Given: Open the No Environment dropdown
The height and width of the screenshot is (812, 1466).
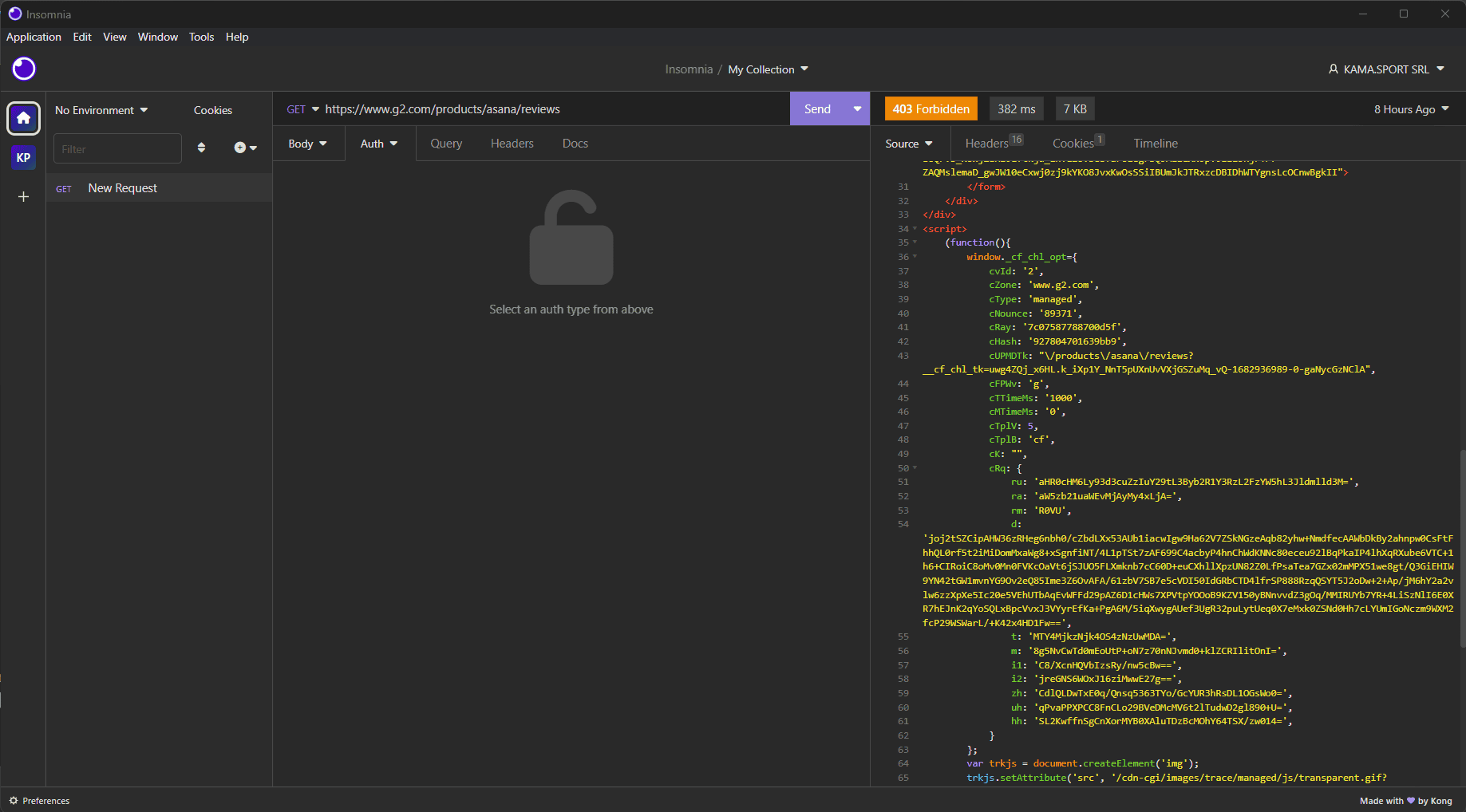Looking at the screenshot, I should (101, 110).
